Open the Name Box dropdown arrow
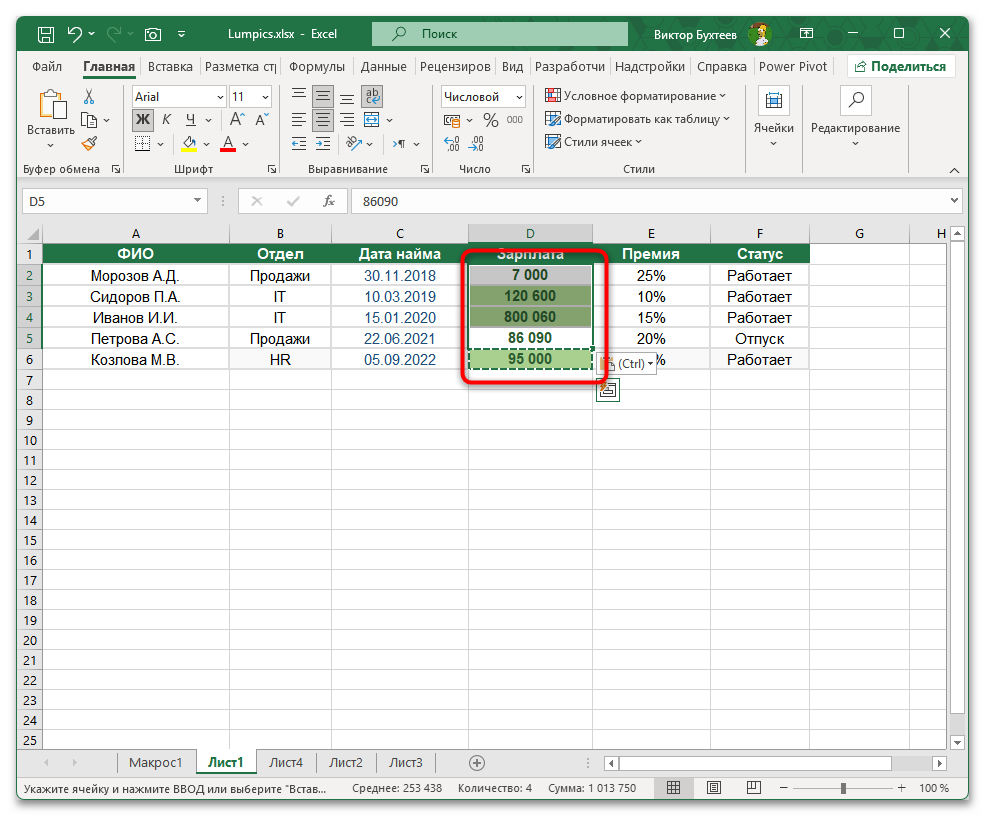The image size is (985, 816). click(x=197, y=201)
